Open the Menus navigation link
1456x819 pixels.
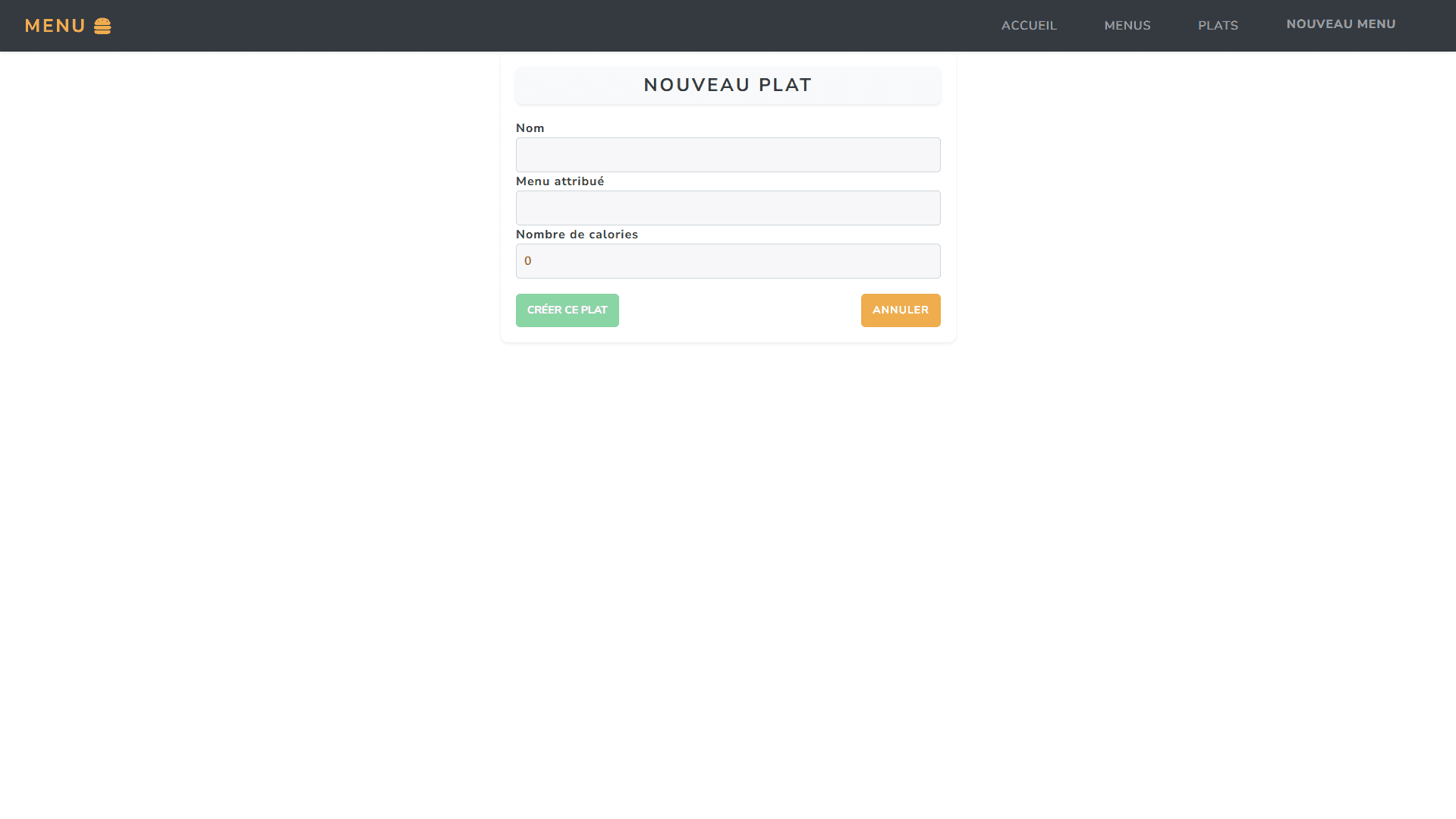pyautogui.click(x=1127, y=26)
